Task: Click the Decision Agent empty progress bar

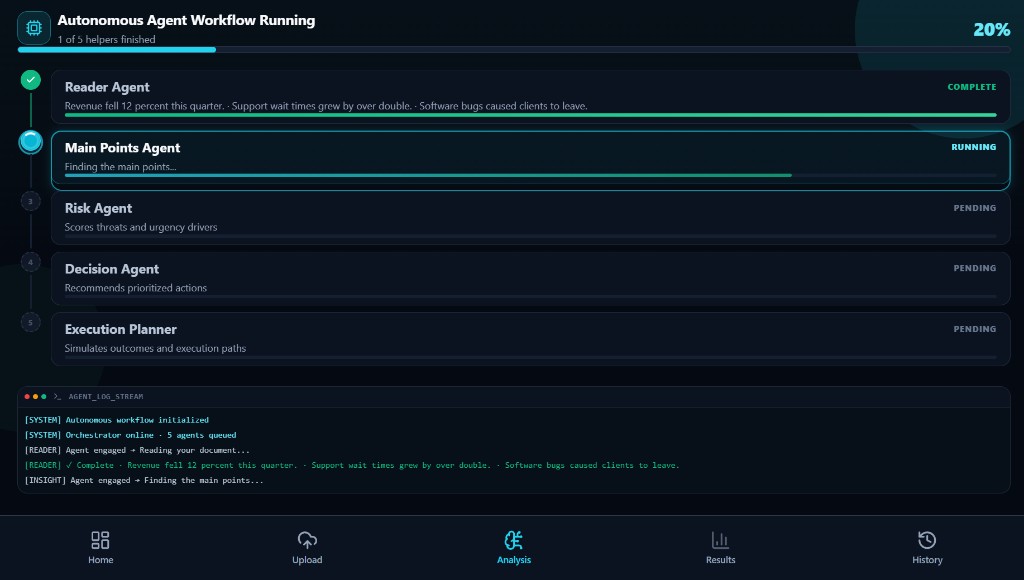Action: click(x=530, y=297)
